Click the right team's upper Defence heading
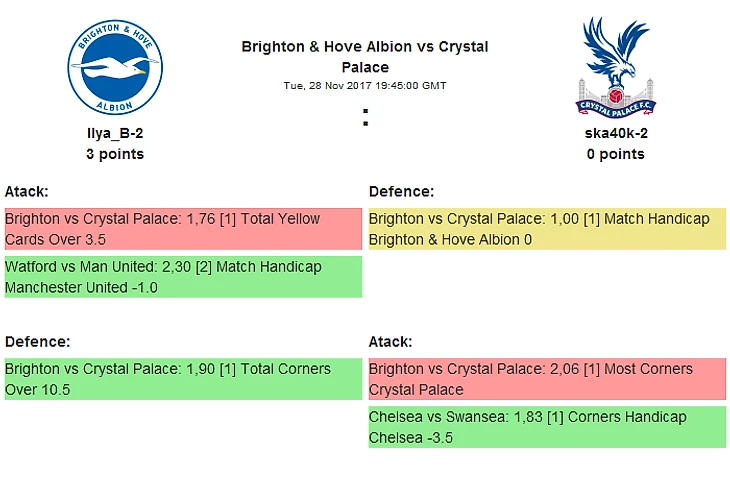Image resolution: width=730 pixels, height=480 pixels. coord(401,191)
